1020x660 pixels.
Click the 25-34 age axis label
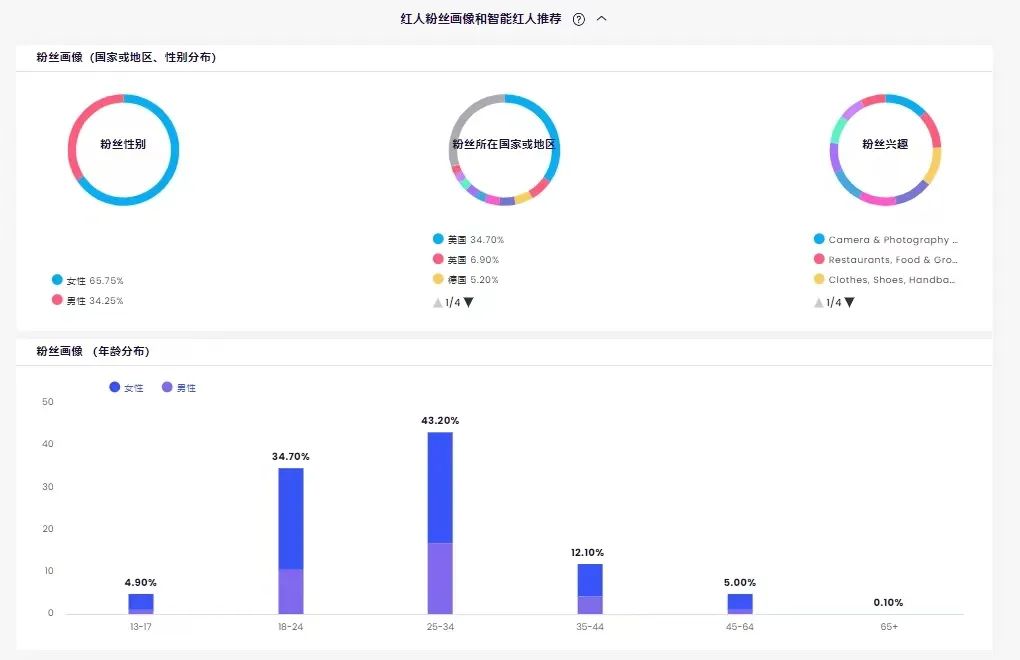440,627
